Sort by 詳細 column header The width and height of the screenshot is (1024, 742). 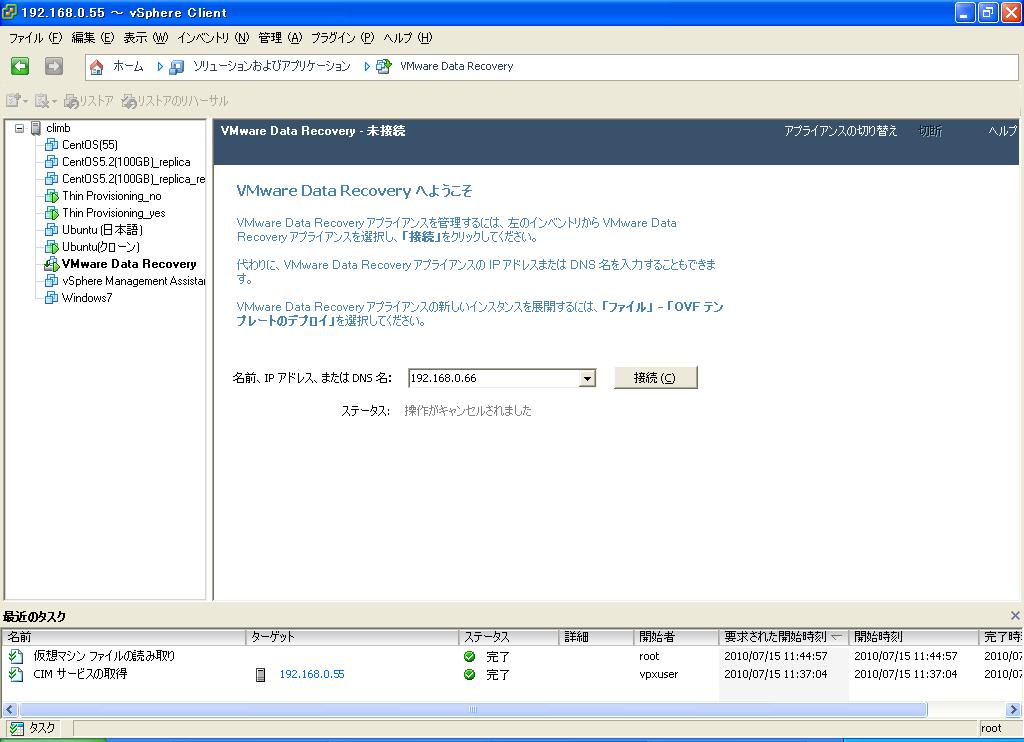tap(597, 637)
